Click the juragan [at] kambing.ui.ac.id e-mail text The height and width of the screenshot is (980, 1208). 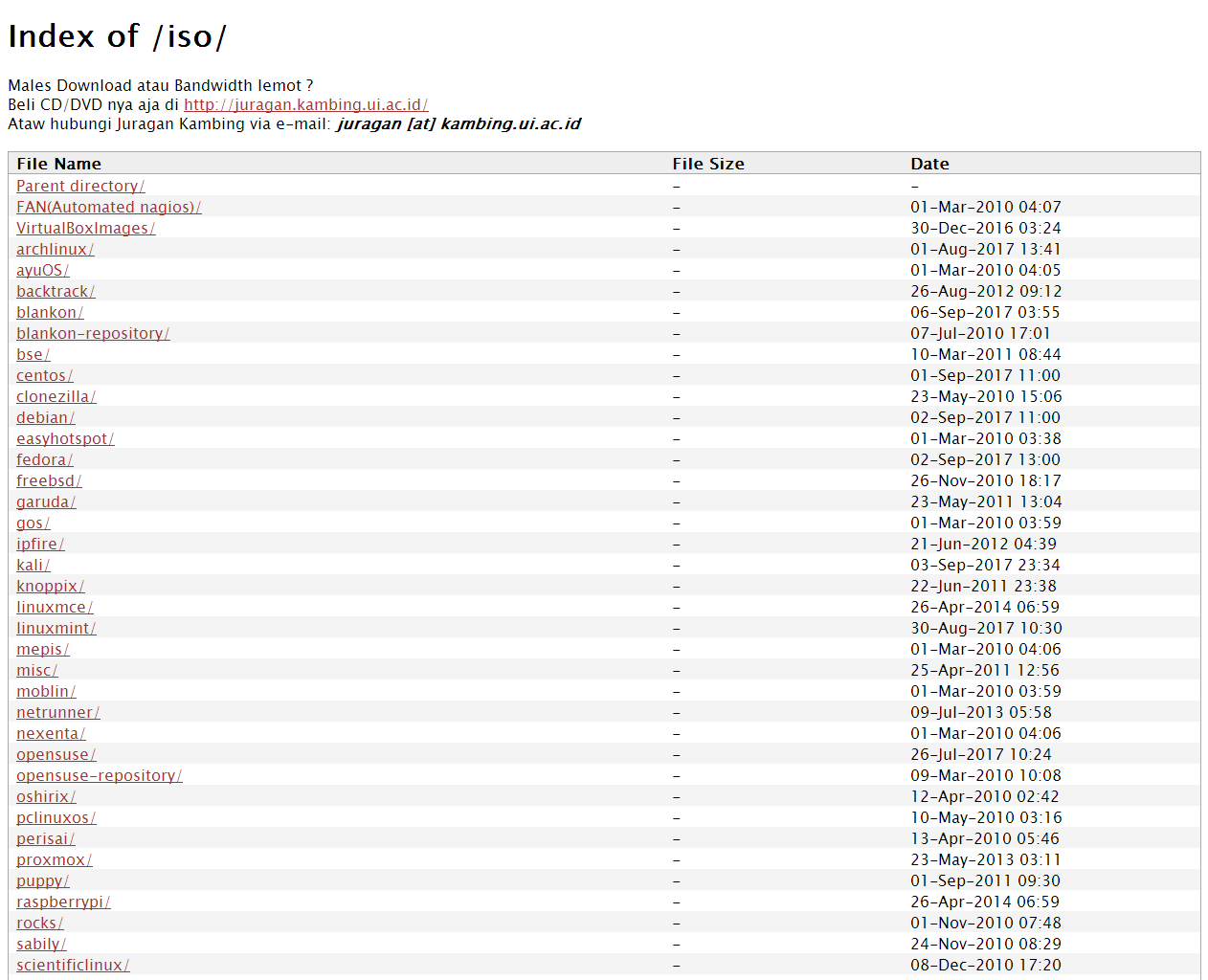pyautogui.click(x=459, y=123)
